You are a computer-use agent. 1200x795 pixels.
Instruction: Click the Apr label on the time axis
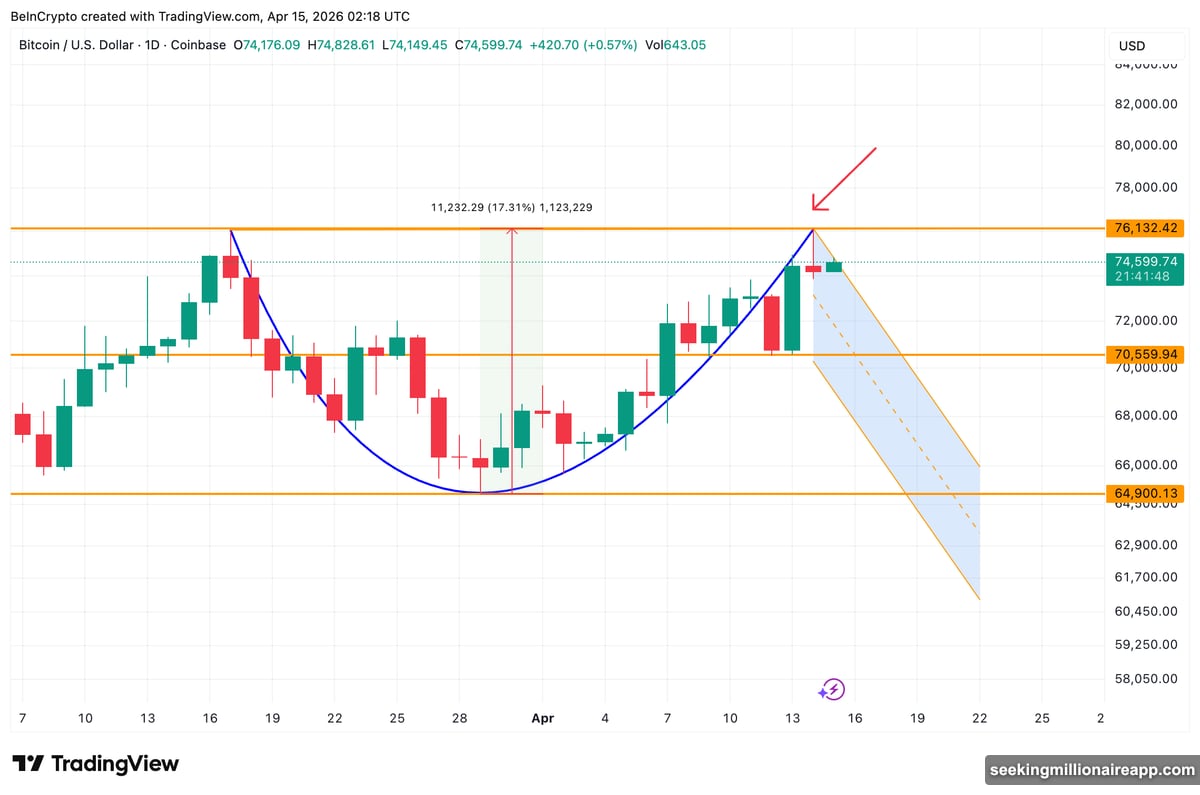pyautogui.click(x=543, y=718)
